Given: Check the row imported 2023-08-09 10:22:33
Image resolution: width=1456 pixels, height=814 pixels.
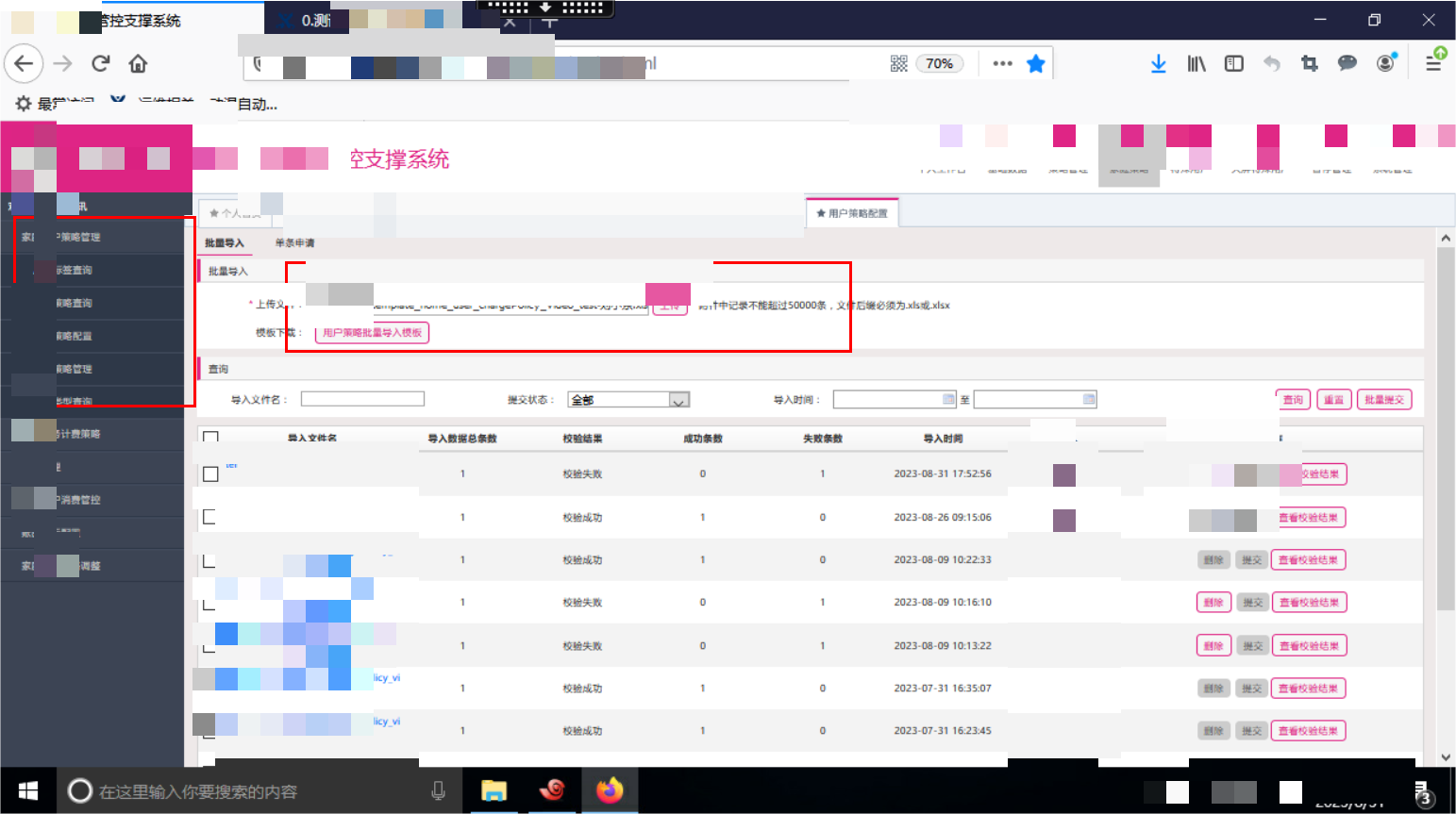Looking at the screenshot, I should pos(210,560).
